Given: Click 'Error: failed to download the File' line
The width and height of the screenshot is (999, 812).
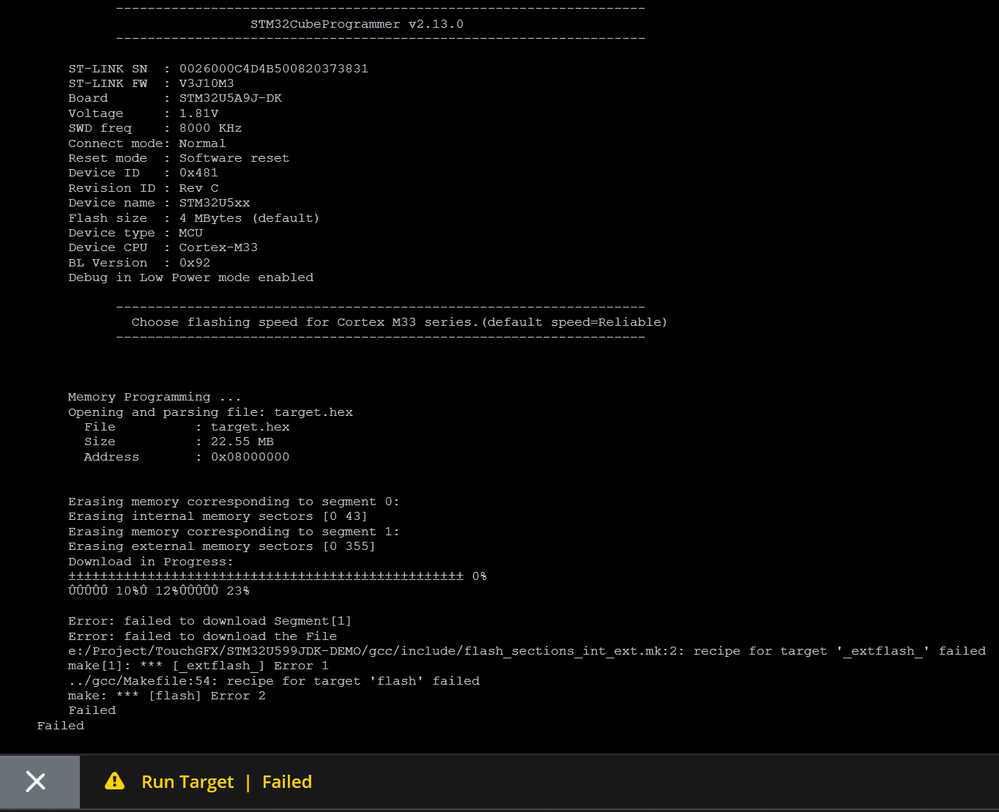Looking at the screenshot, I should pyautogui.click(x=203, y=636).
